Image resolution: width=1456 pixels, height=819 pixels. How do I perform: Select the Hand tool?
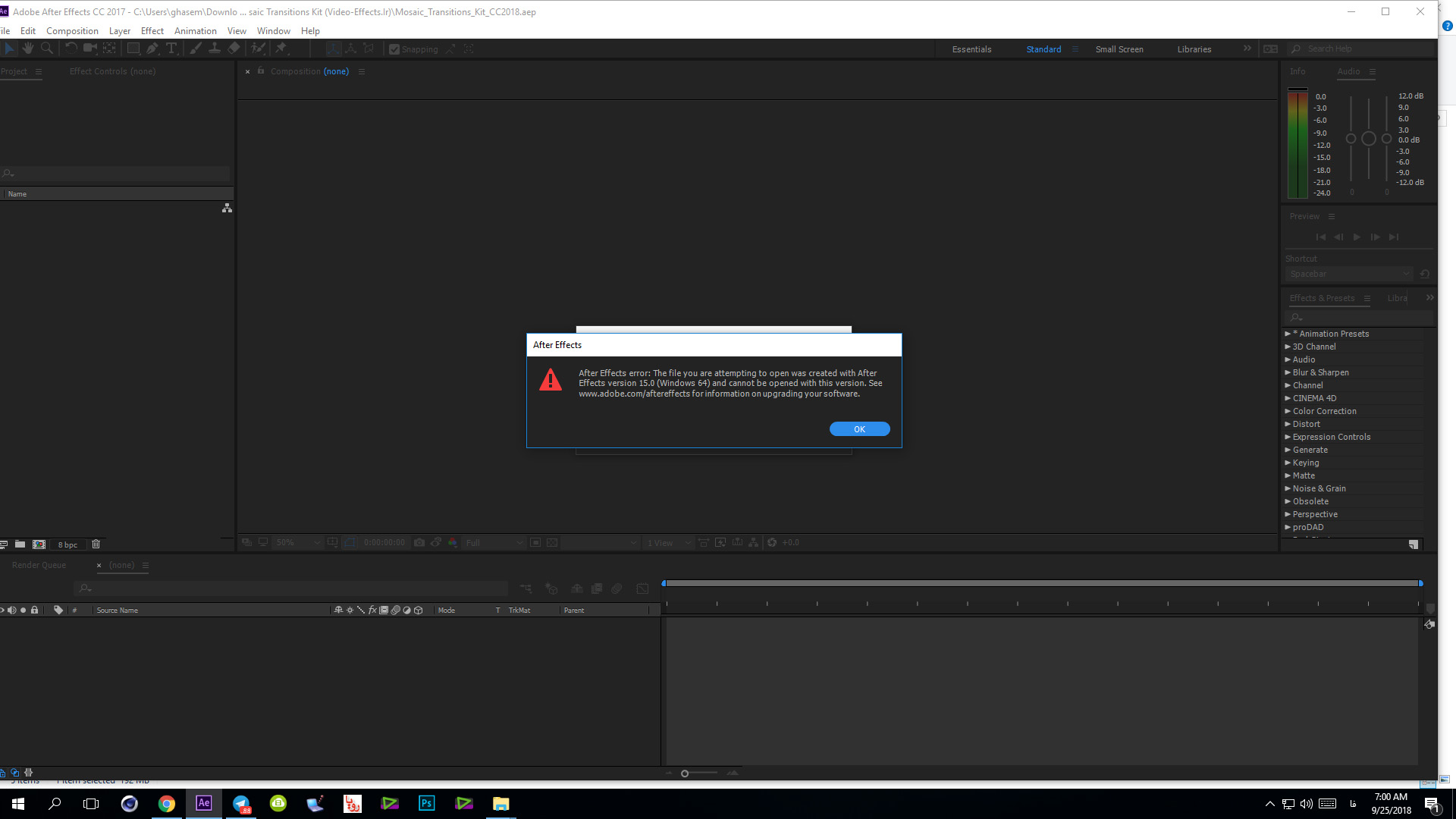pos(28,49)
